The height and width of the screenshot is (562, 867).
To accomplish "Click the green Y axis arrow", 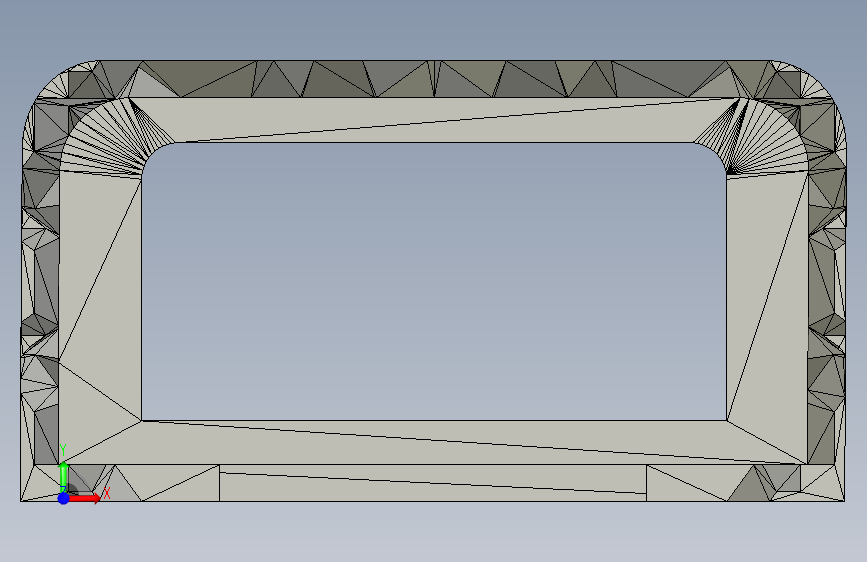I will point(64,477).
